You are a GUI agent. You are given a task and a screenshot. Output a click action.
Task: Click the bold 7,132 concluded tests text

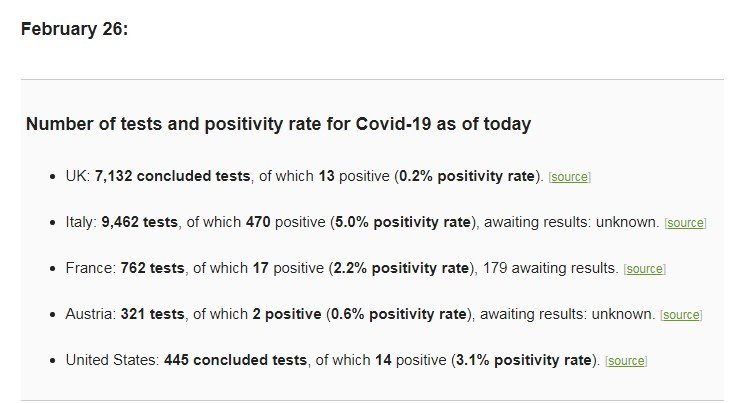pos(172,176)
